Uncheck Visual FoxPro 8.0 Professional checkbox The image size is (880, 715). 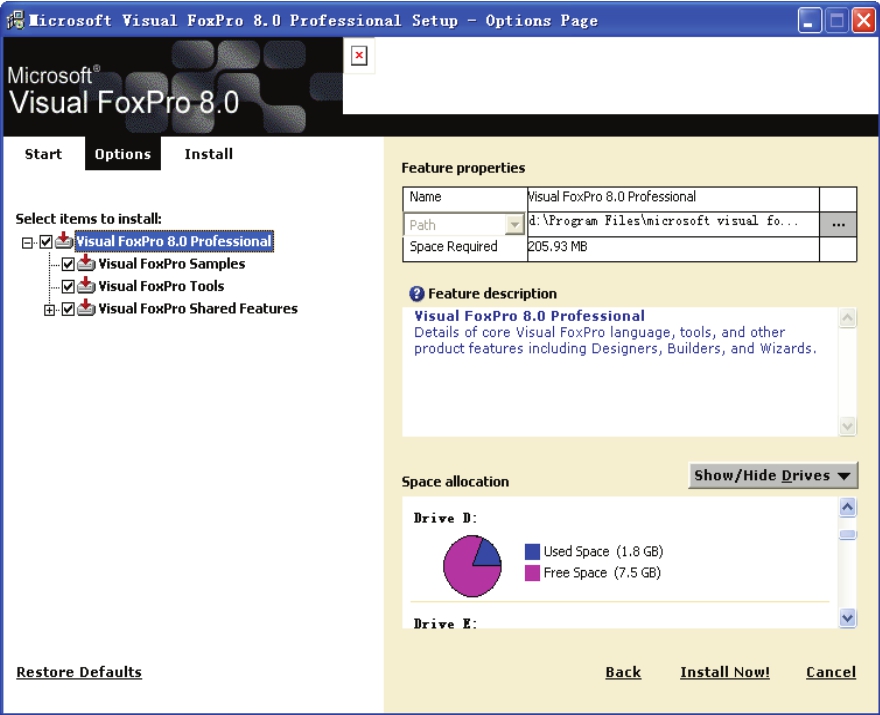[46, 242]
